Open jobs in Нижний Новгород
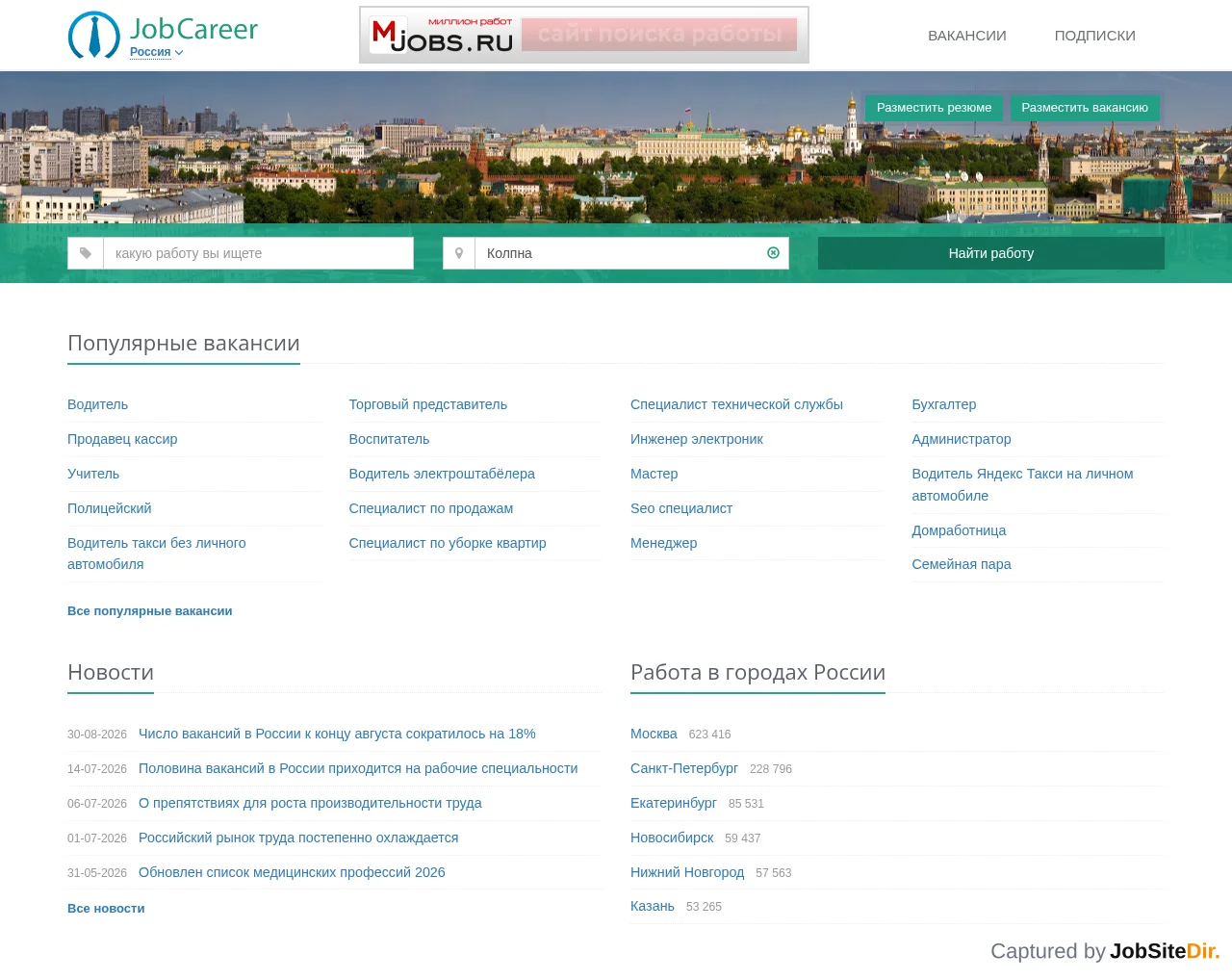 pyautogui.click(x=687, y=872)
